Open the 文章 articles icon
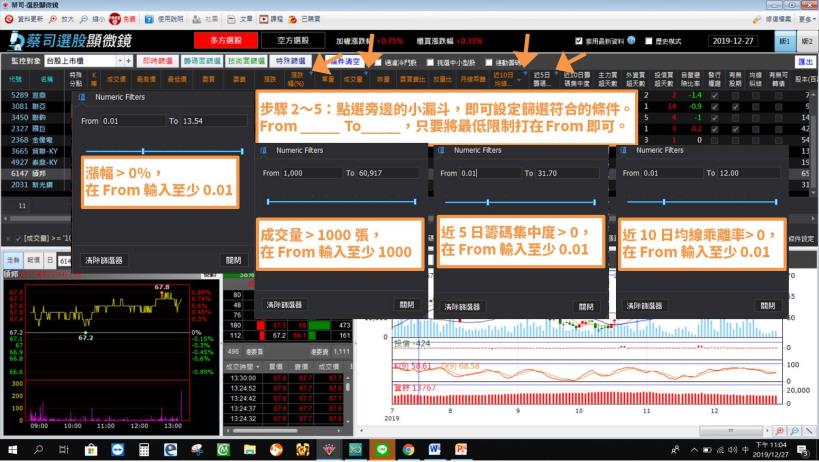 231,19
